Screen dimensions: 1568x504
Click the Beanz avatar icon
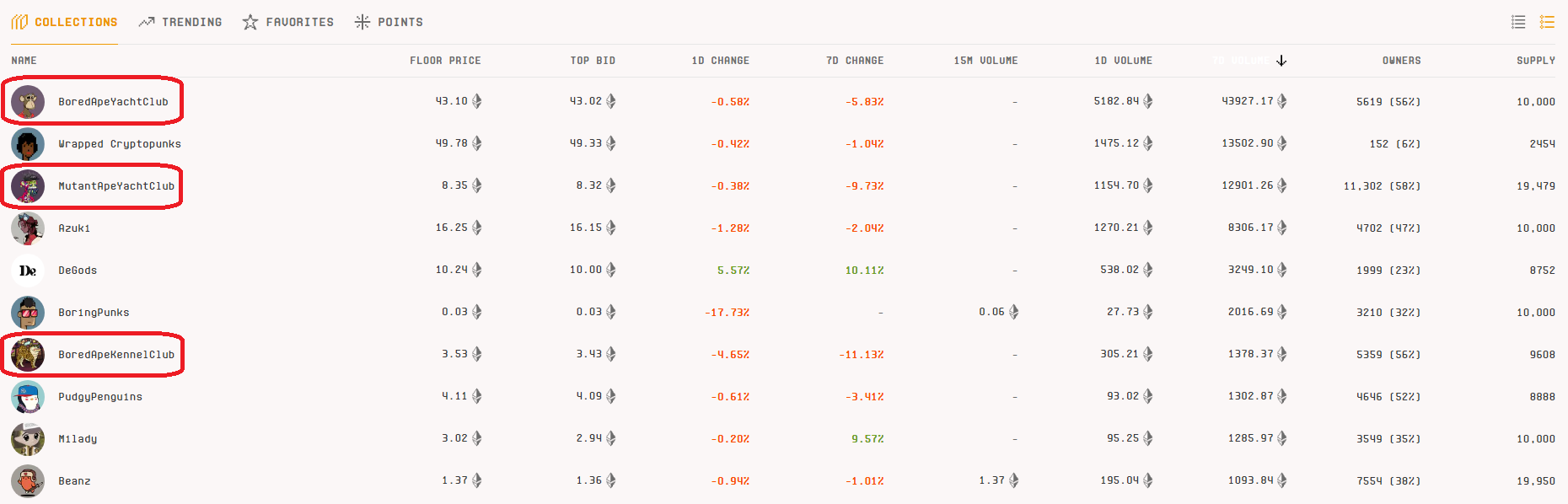click(28, 481)
